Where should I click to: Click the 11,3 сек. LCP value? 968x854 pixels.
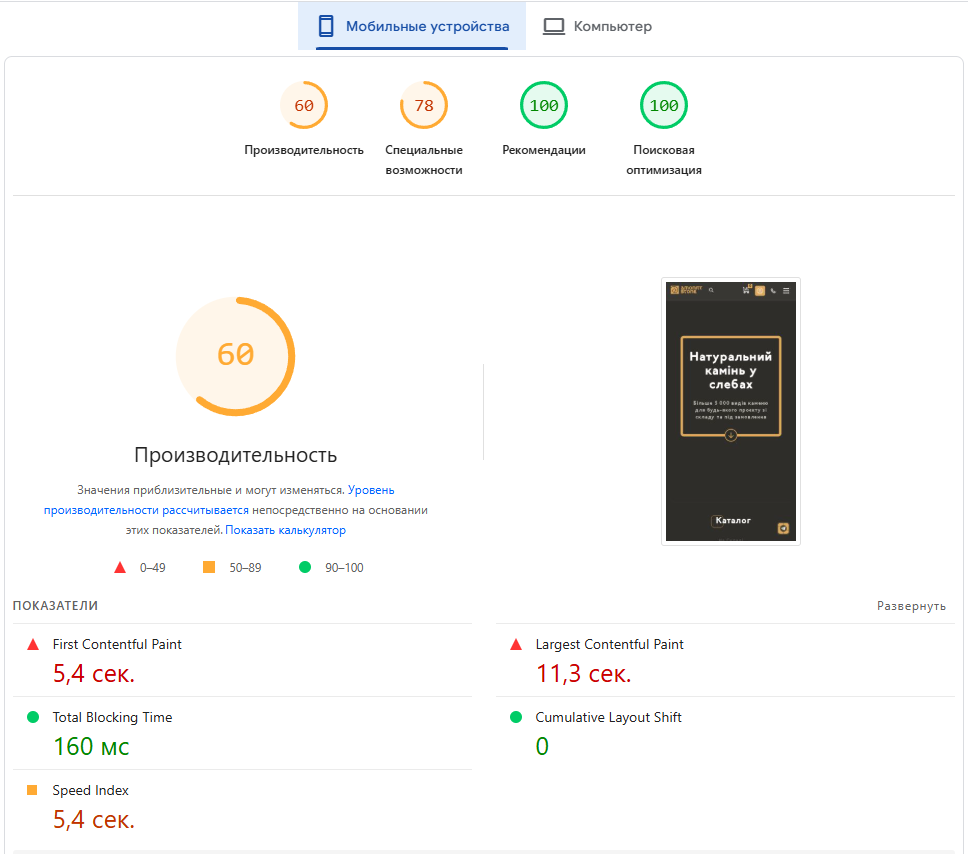click(x=583, y=674)
